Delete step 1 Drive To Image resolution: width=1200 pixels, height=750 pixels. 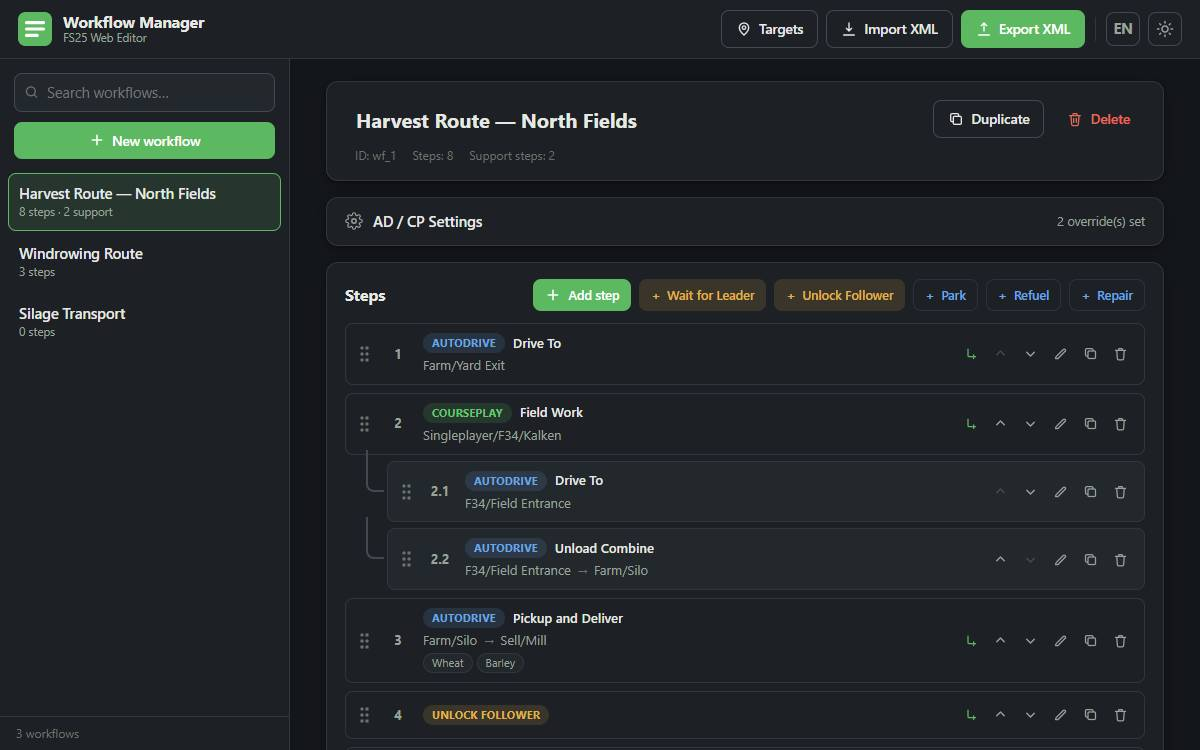coord(1120,354)
